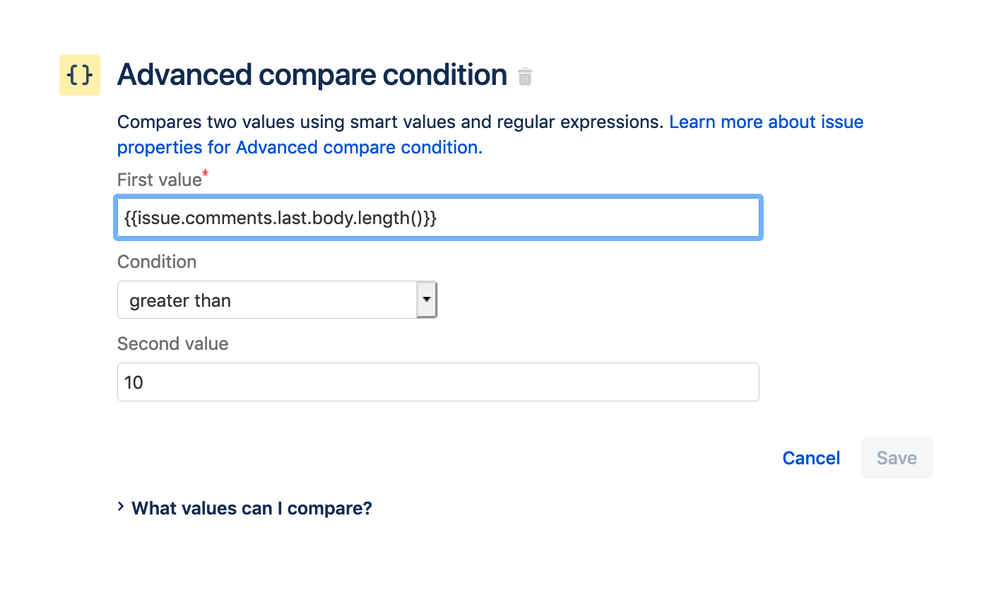999x598 pixels.
Task: Click the Second value field containing 10
Action: click(x=438, y=382)
